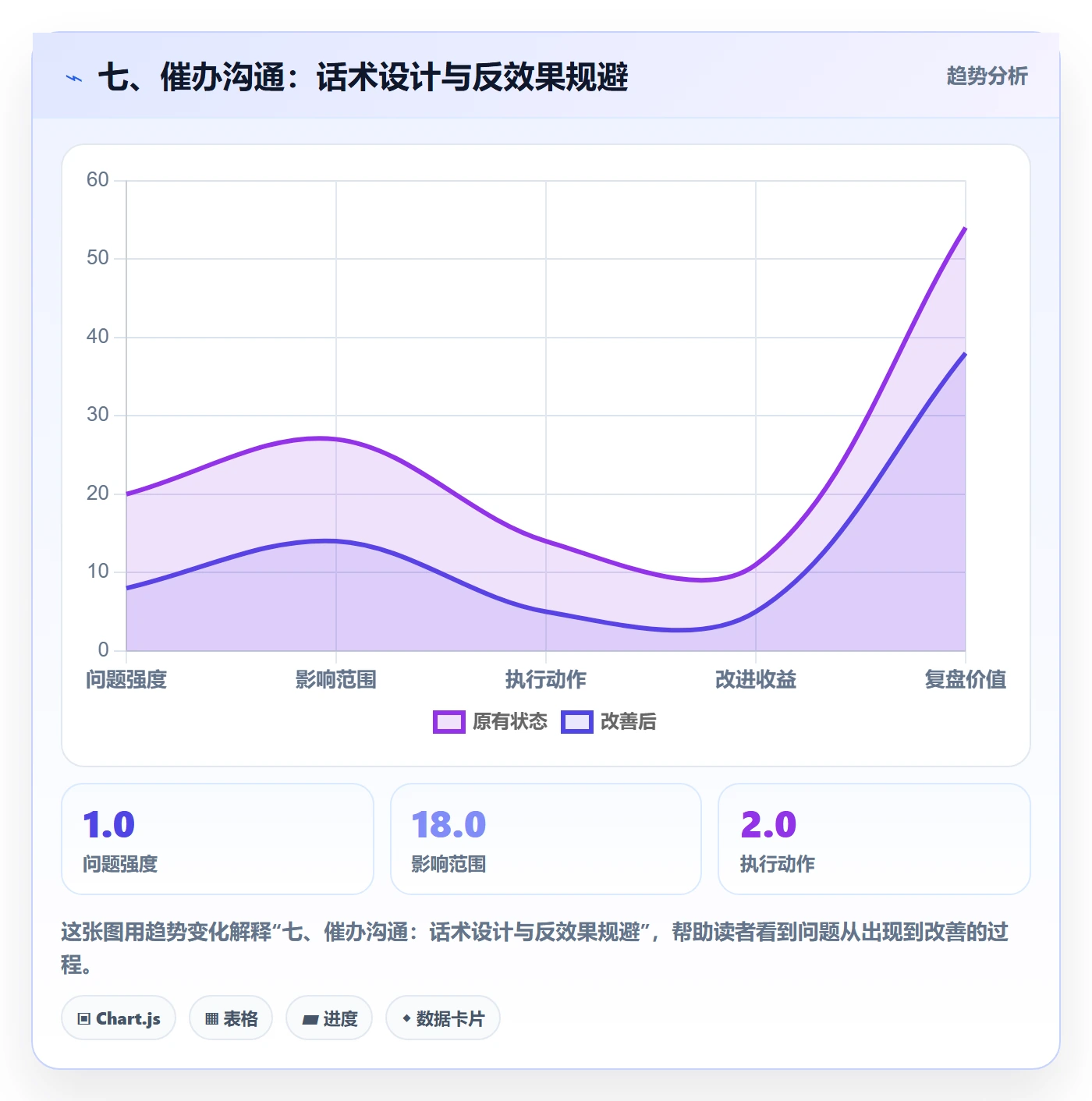Select the 进度 tag

pyautogui.click(x=329, y=1018)
